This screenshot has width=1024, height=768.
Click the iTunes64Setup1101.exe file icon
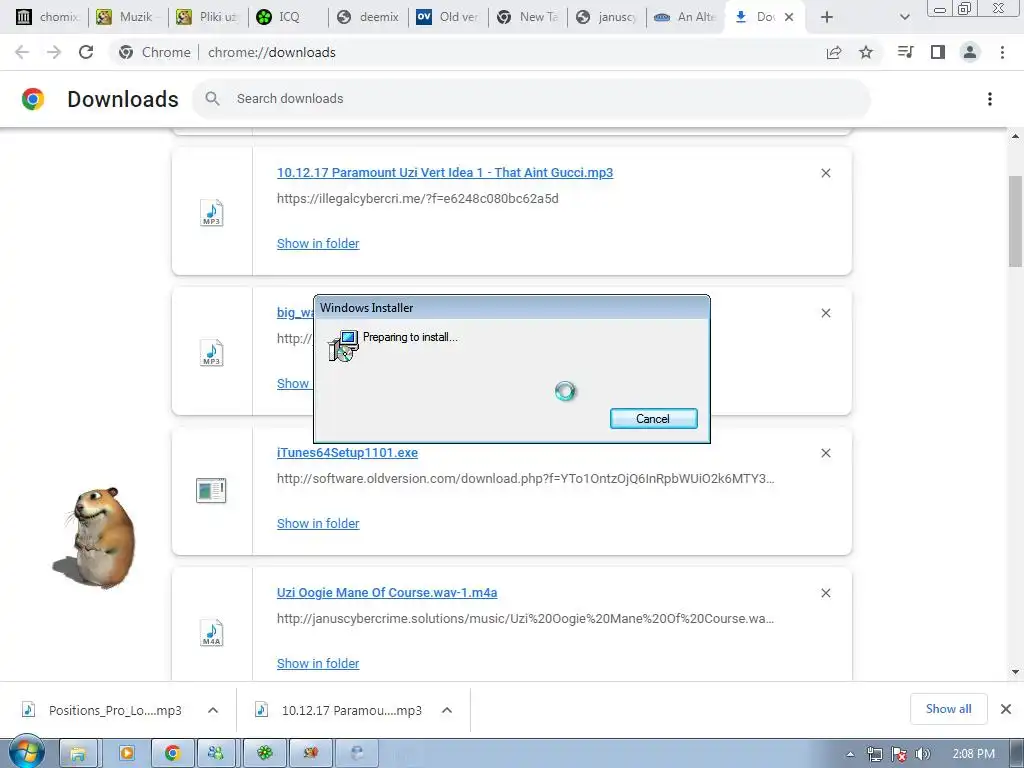(211, 490)
